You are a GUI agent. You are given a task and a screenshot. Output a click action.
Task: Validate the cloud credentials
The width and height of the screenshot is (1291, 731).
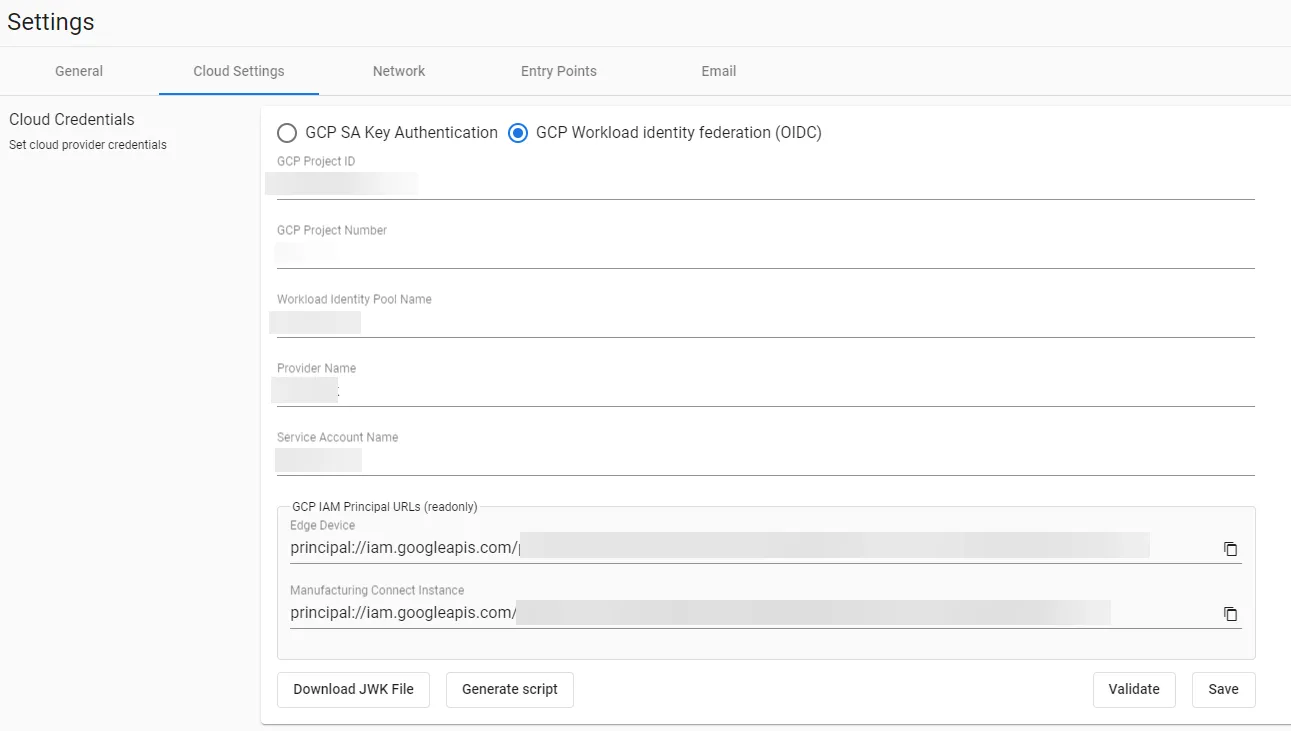click(x=1134, y=689)
